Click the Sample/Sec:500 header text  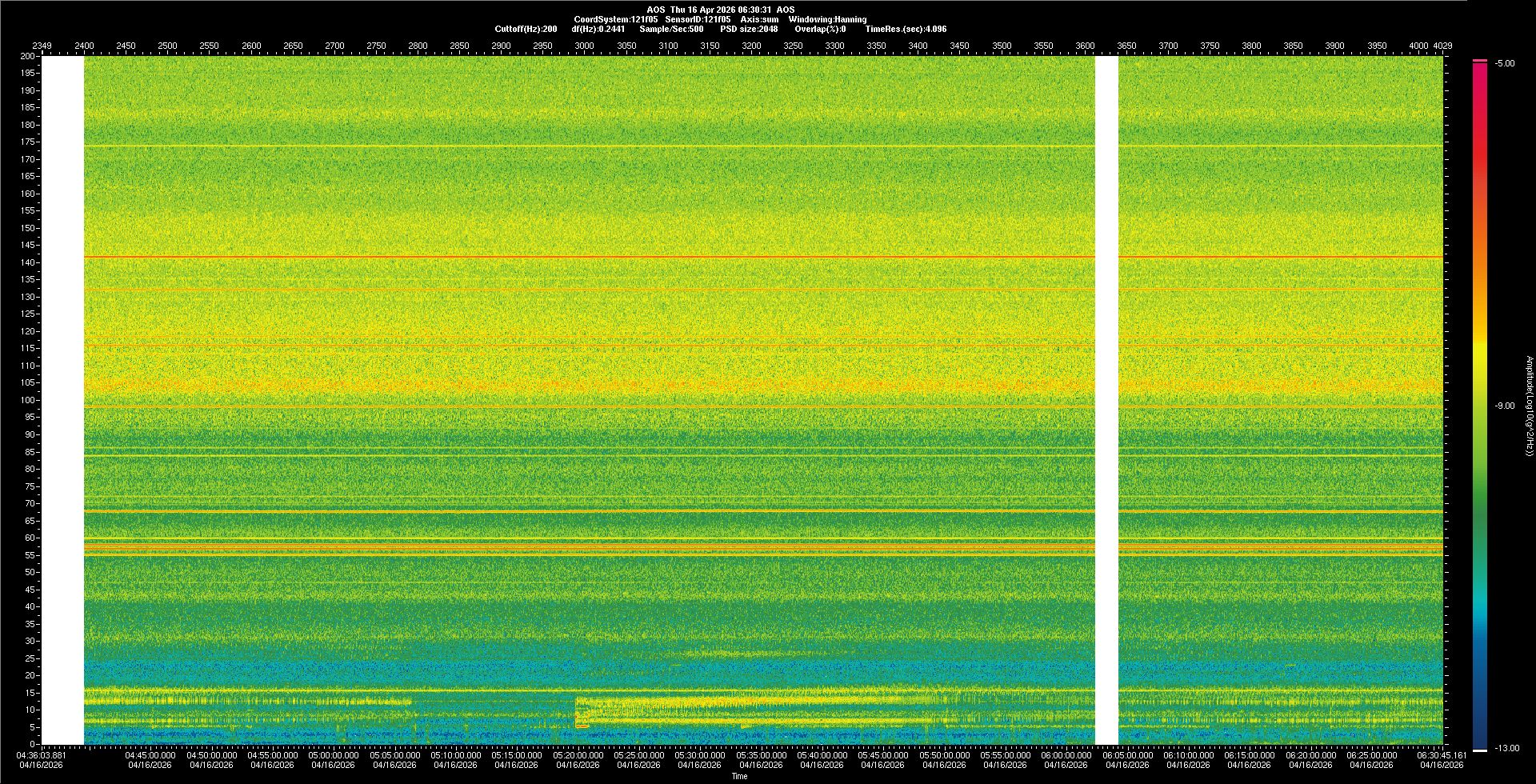coord(671,29)
